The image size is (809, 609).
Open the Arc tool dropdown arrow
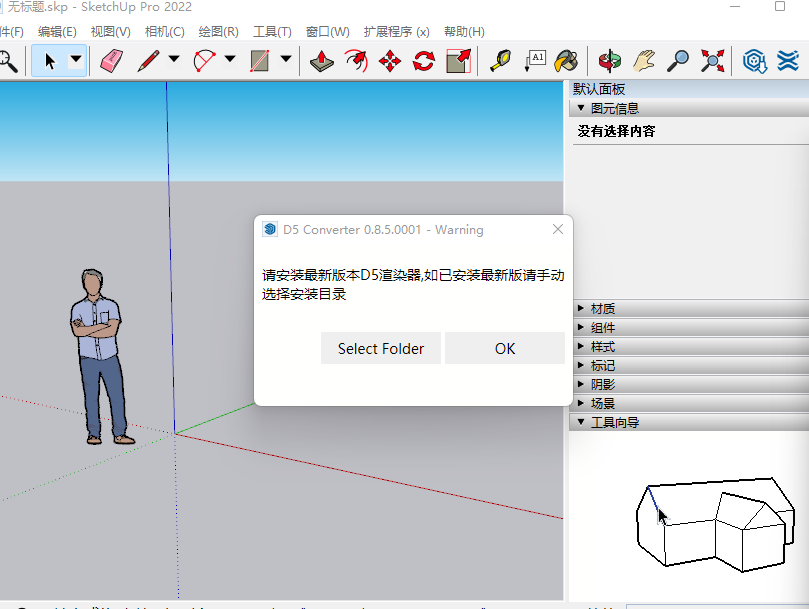pyautogui.click(x=230, y=59)
